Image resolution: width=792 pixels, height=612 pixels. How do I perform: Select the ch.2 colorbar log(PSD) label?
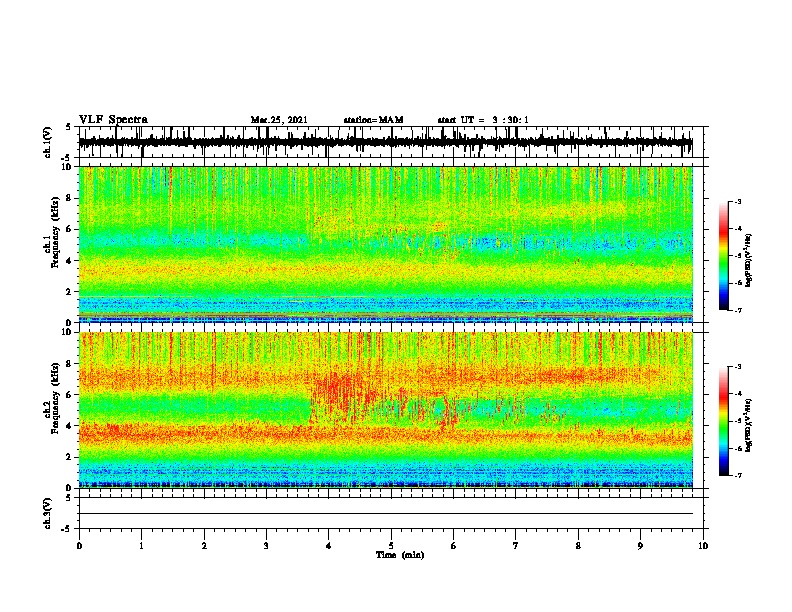tap(749, 425)
